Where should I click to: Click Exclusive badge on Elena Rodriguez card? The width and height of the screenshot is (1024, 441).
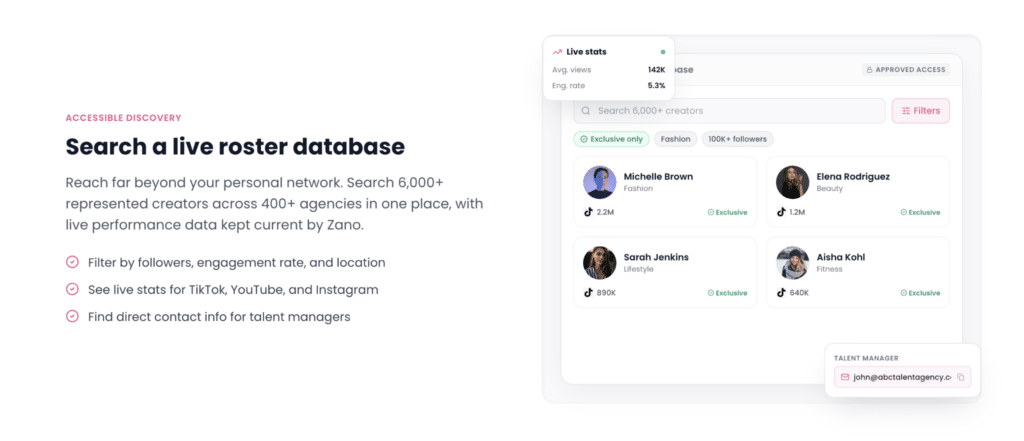[920, 212]
